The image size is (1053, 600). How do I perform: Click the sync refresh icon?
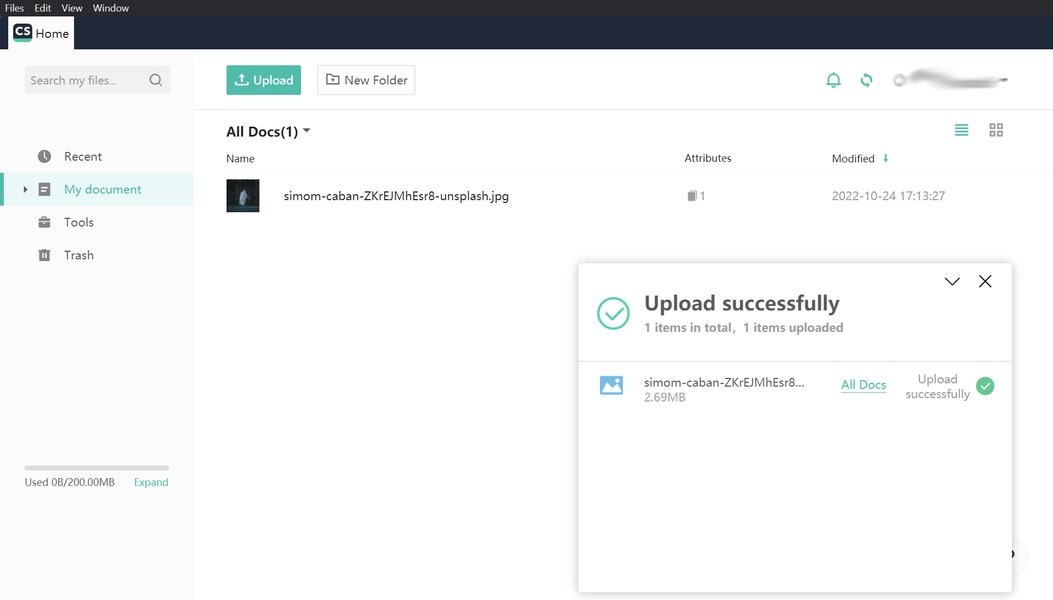click(x=866, y=80)
